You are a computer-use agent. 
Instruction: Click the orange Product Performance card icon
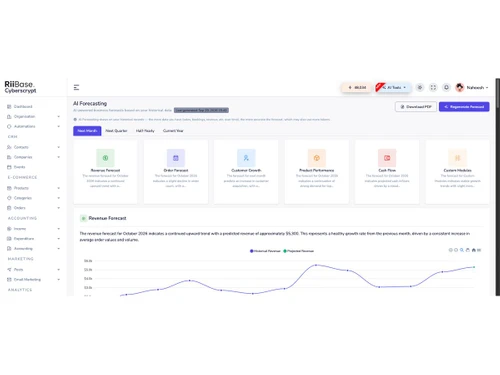click(x=317, y=158)
